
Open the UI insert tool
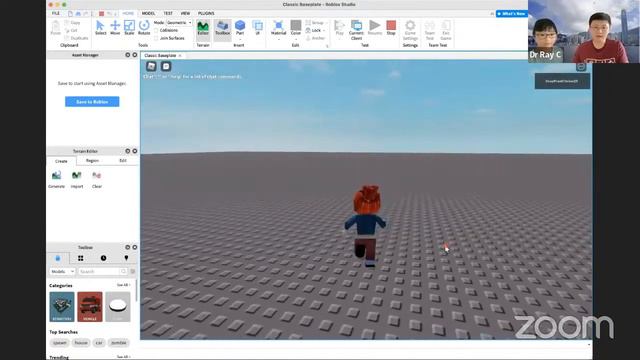(x=258, y=28)
